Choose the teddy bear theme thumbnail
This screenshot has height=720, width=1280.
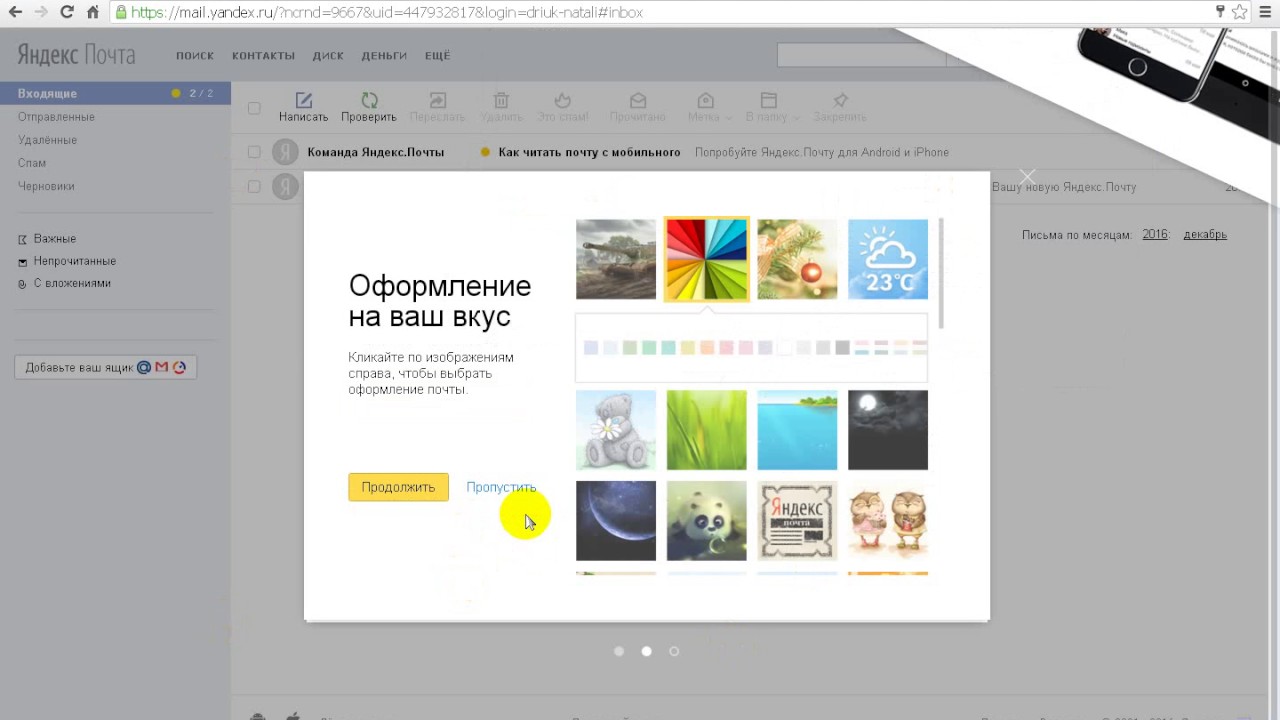616,430
